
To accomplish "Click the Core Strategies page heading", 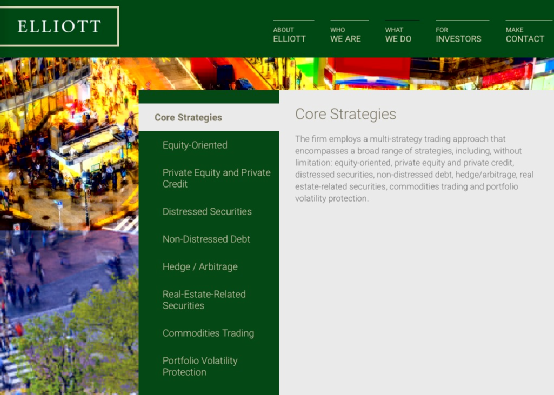I will pos(346,114).
